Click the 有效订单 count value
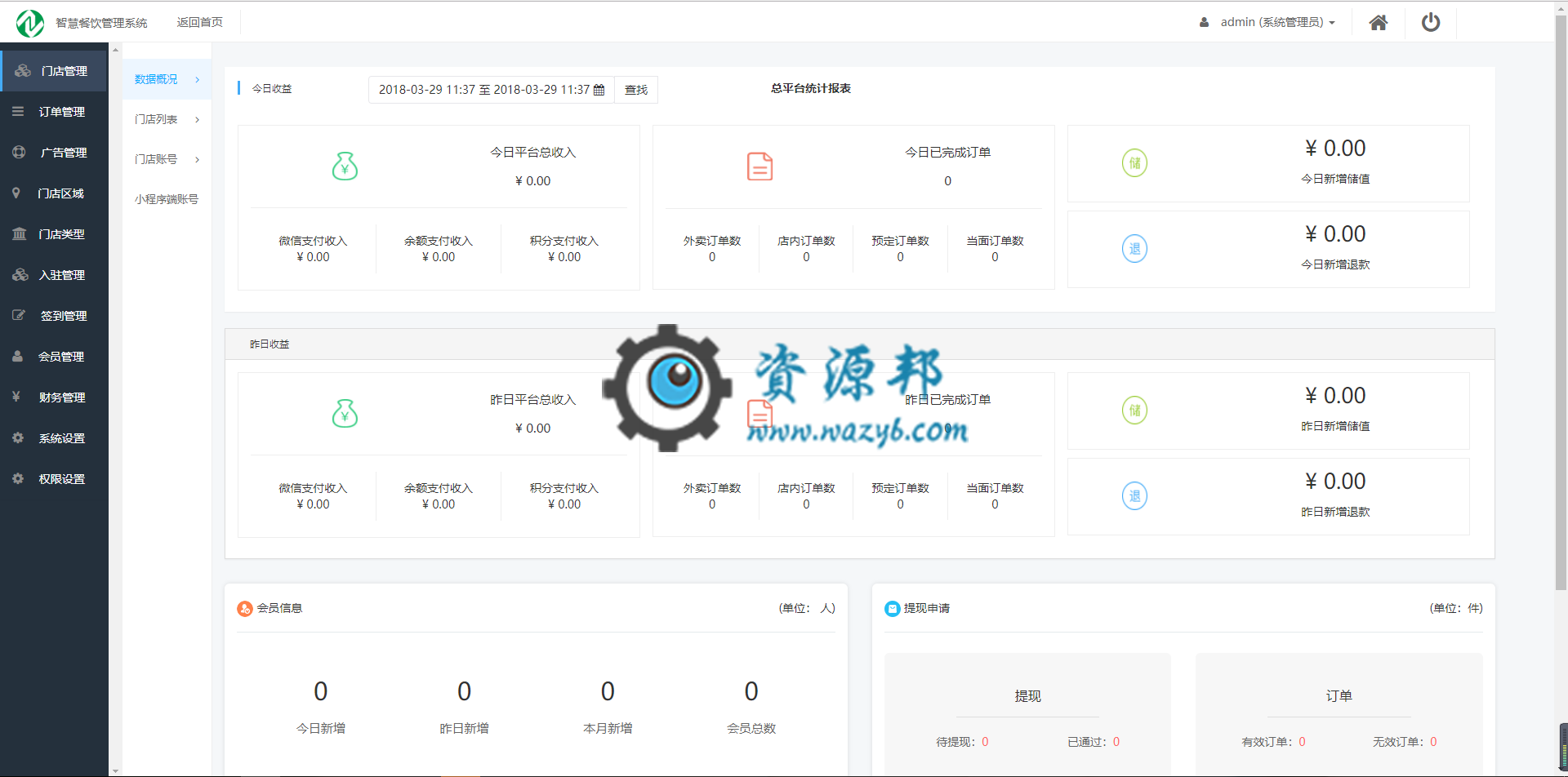This screenshot has width=1568, height=777. [x=1302, y=742]
